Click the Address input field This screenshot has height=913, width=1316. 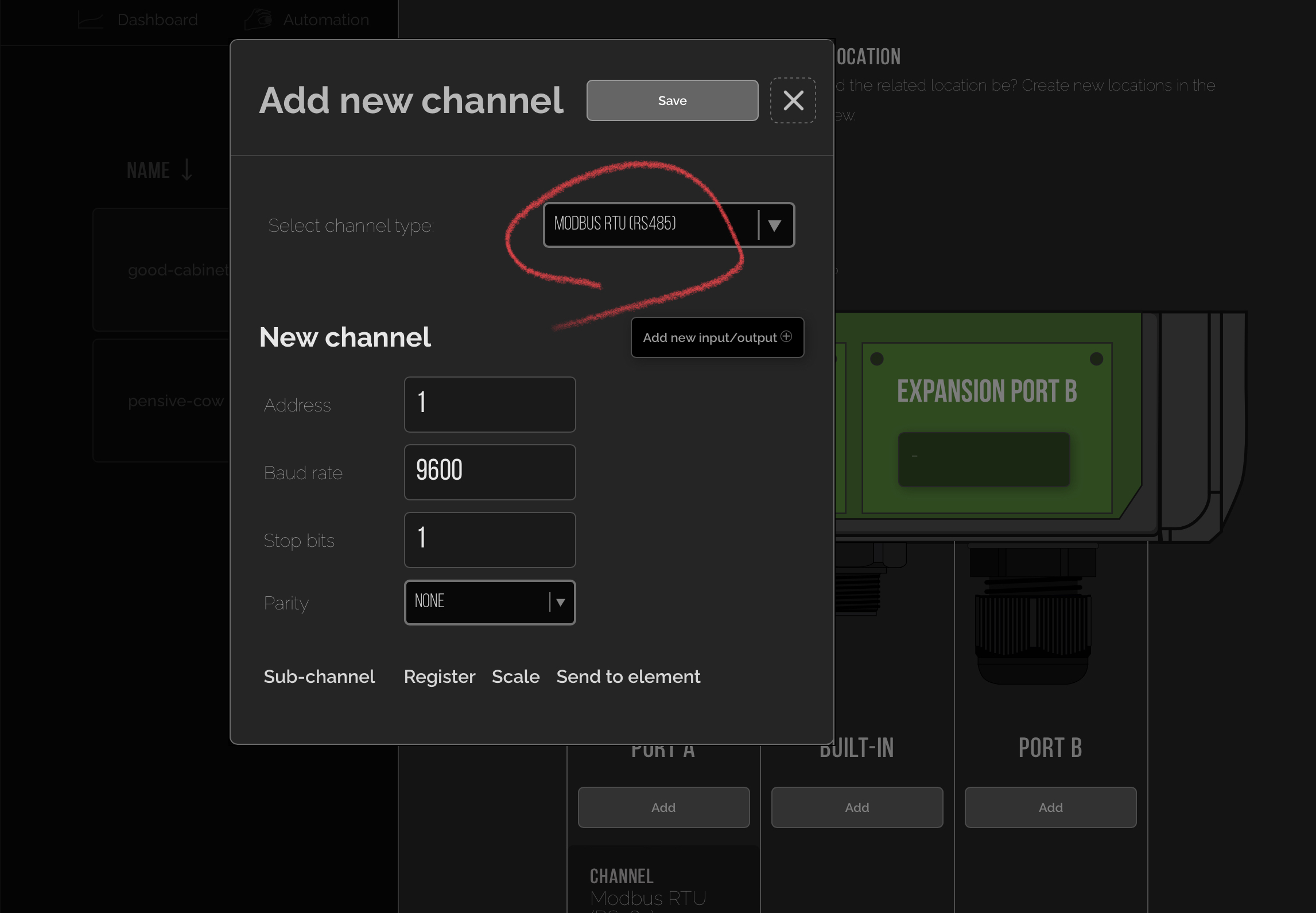pos(490,404)
